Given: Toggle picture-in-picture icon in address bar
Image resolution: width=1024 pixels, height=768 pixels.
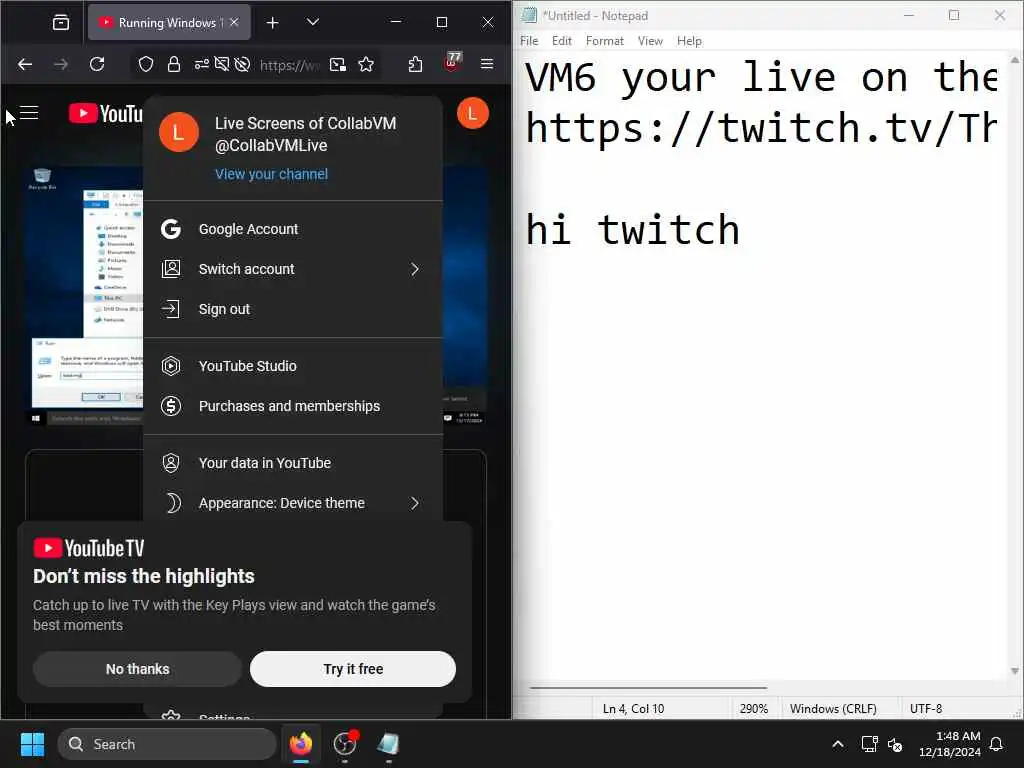Looking at the screenshot, I should 338,64.
